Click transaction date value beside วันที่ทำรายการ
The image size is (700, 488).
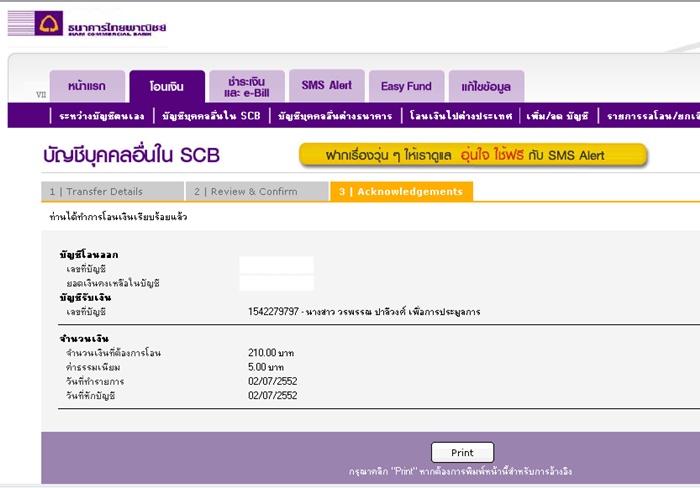coord(272,381)
